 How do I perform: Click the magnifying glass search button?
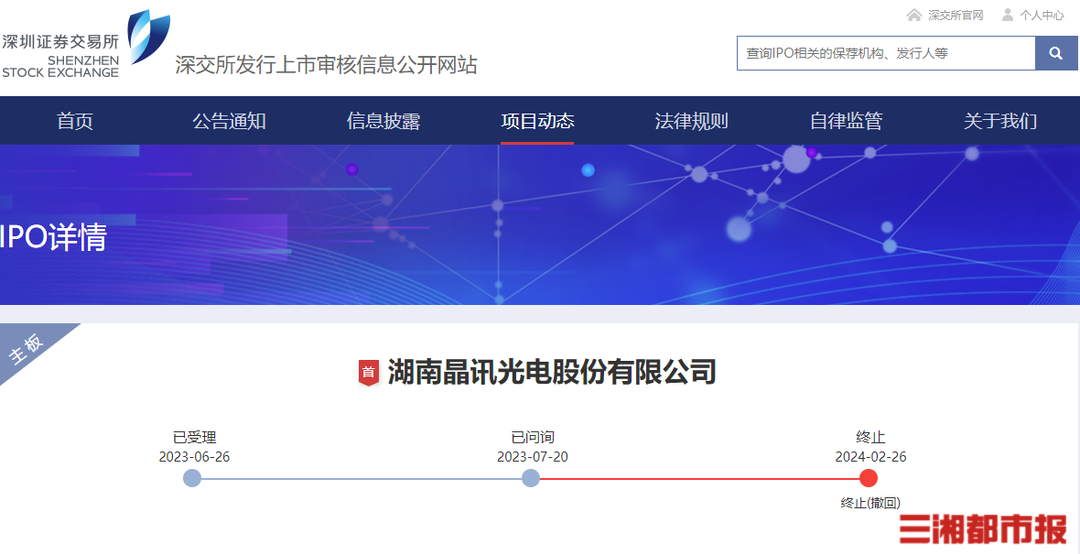click(1056, 53)
